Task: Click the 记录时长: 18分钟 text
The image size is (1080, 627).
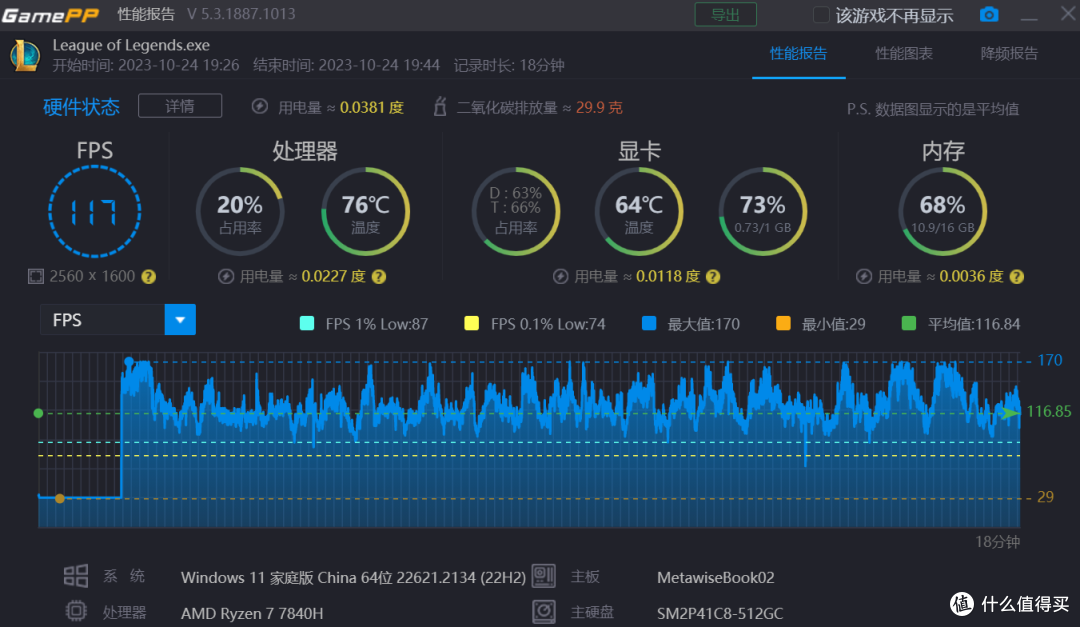Action: [509, 65]
